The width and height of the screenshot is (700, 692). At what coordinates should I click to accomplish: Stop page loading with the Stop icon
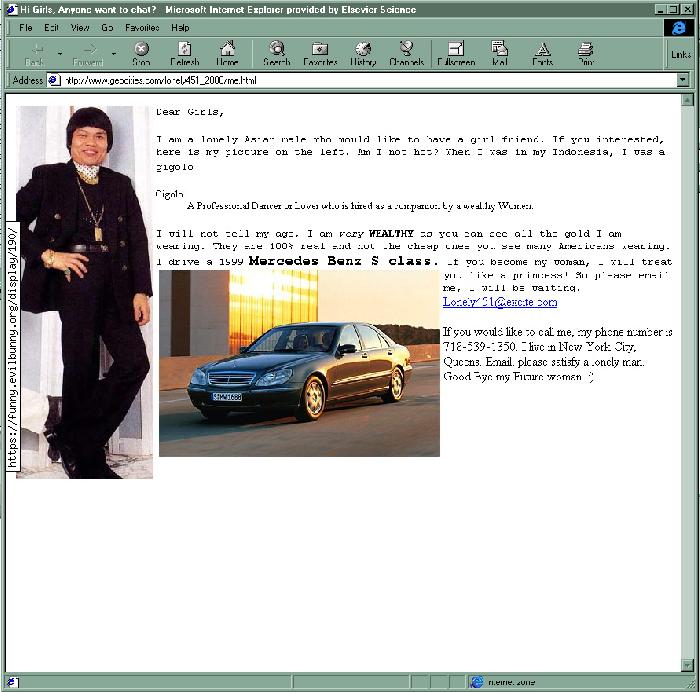pyautogui.click(x=141, y=54)
